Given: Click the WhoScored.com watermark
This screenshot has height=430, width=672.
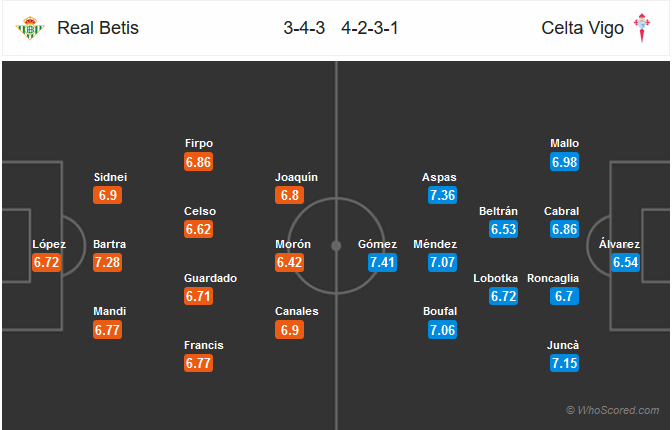Looking at the screenshot, I should point(612,410).
